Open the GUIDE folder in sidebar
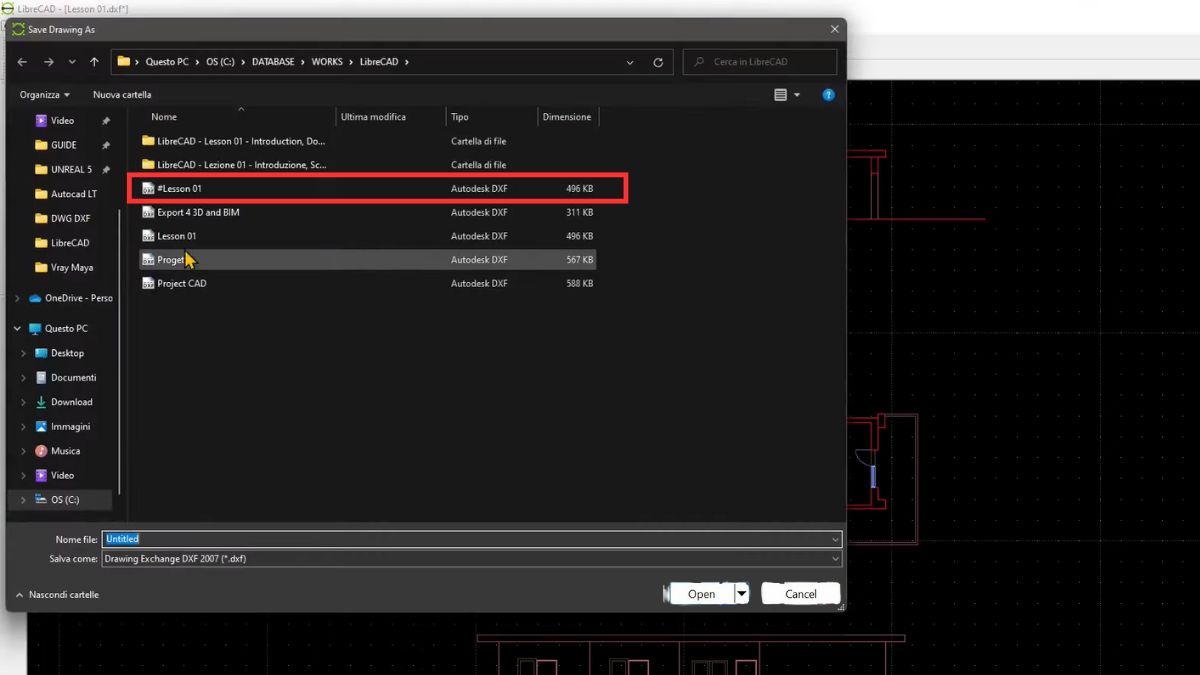 pyautogui.click(x=63, y=145)
